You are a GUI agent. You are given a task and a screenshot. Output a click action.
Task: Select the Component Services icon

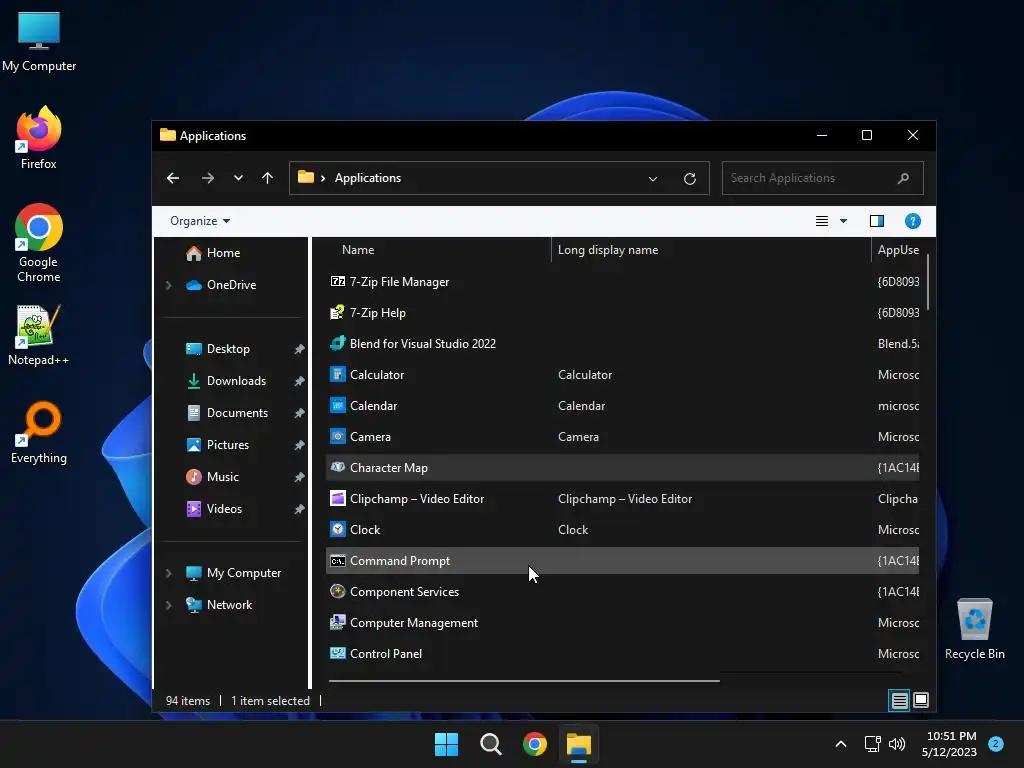tap(338, 592)
